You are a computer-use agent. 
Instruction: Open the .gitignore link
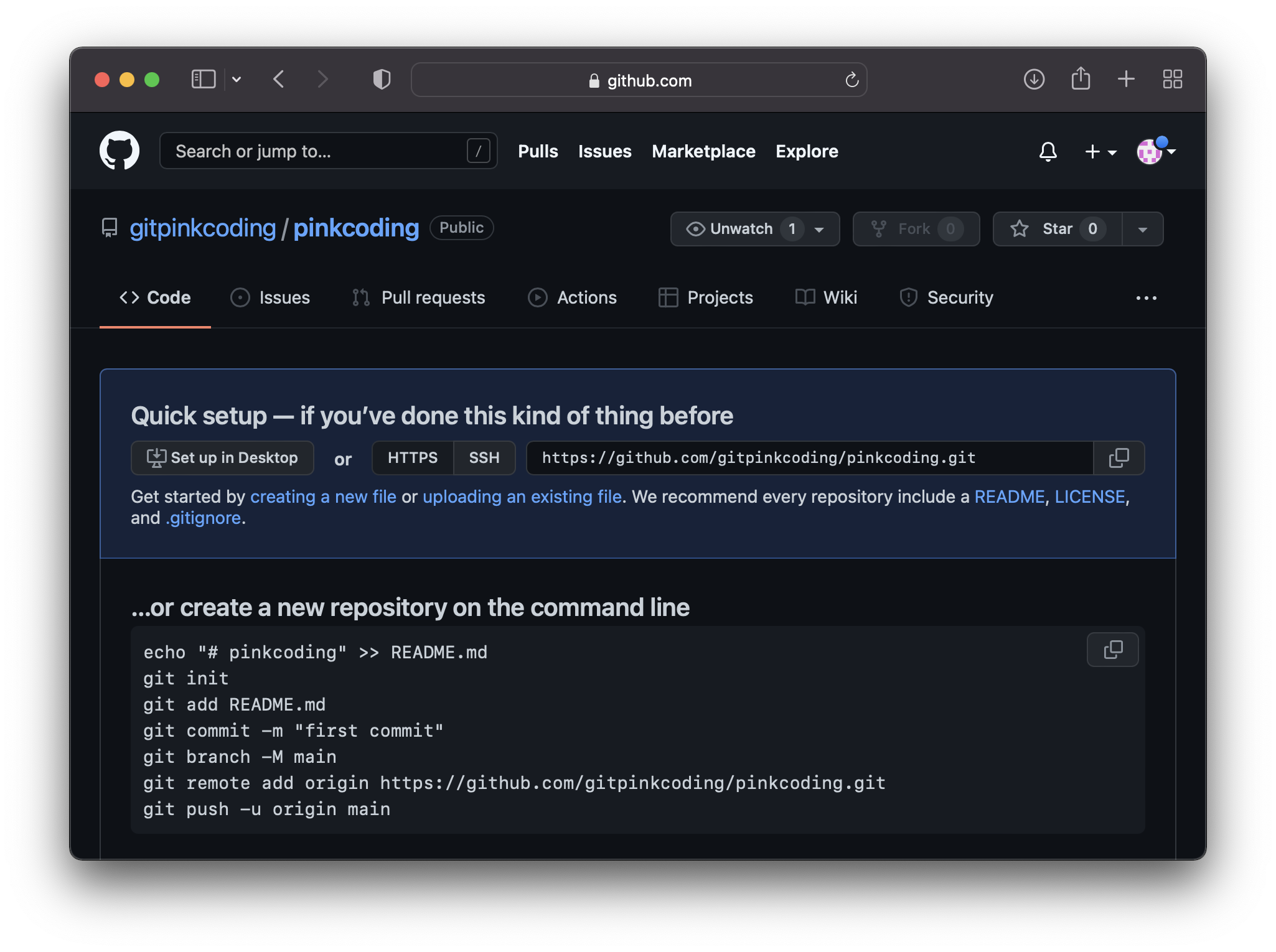[x=203, y=518]
